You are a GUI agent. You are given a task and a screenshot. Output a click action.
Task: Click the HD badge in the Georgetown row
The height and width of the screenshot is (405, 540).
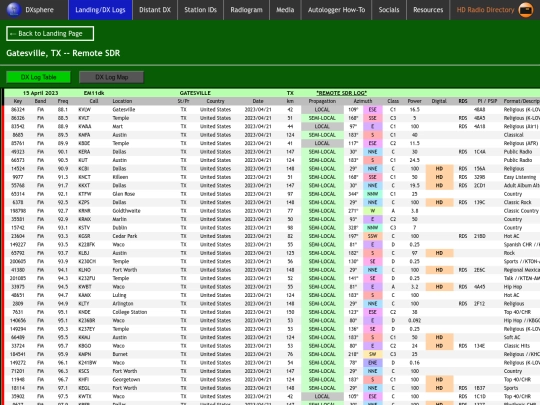439,380
